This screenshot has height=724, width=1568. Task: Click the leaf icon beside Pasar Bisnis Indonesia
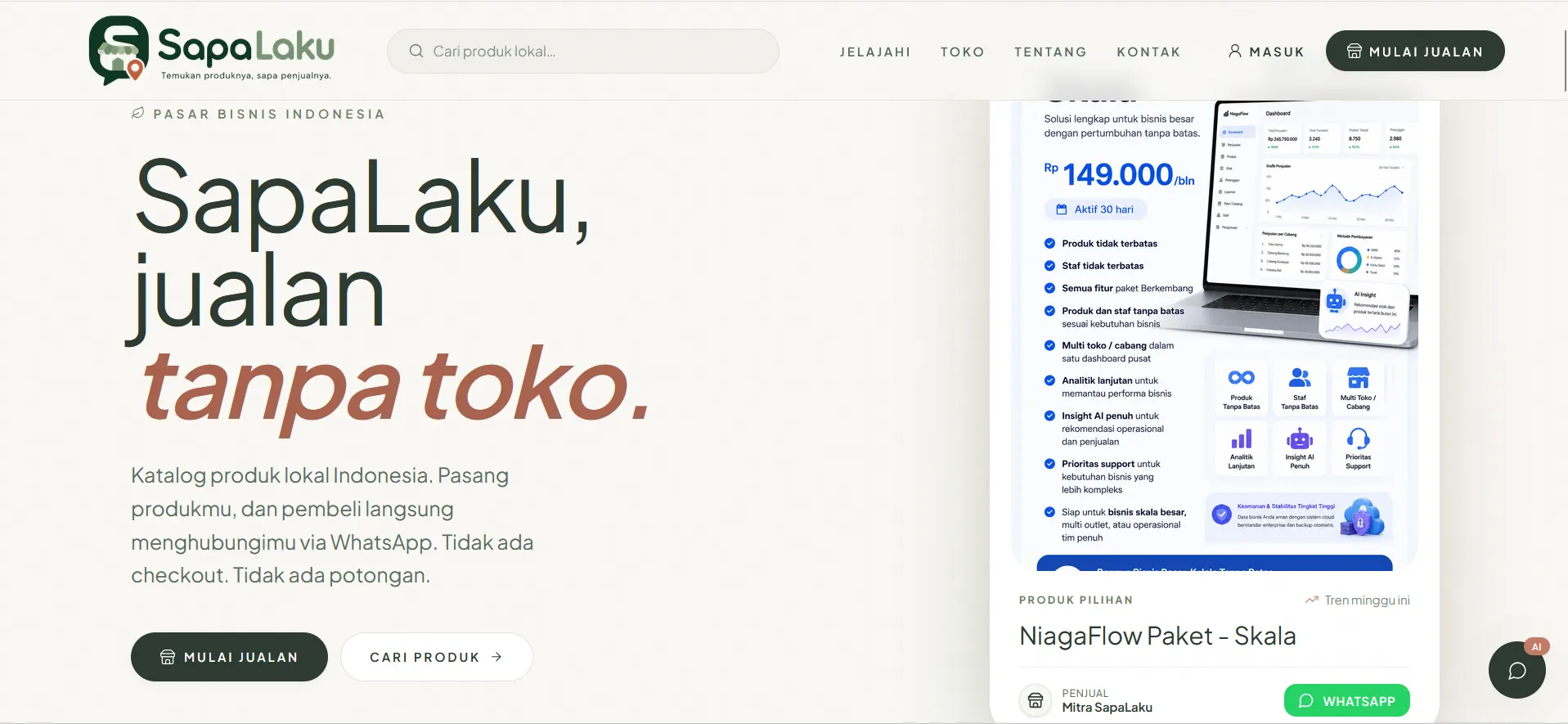pyautogui.click(x=138, y=113)
